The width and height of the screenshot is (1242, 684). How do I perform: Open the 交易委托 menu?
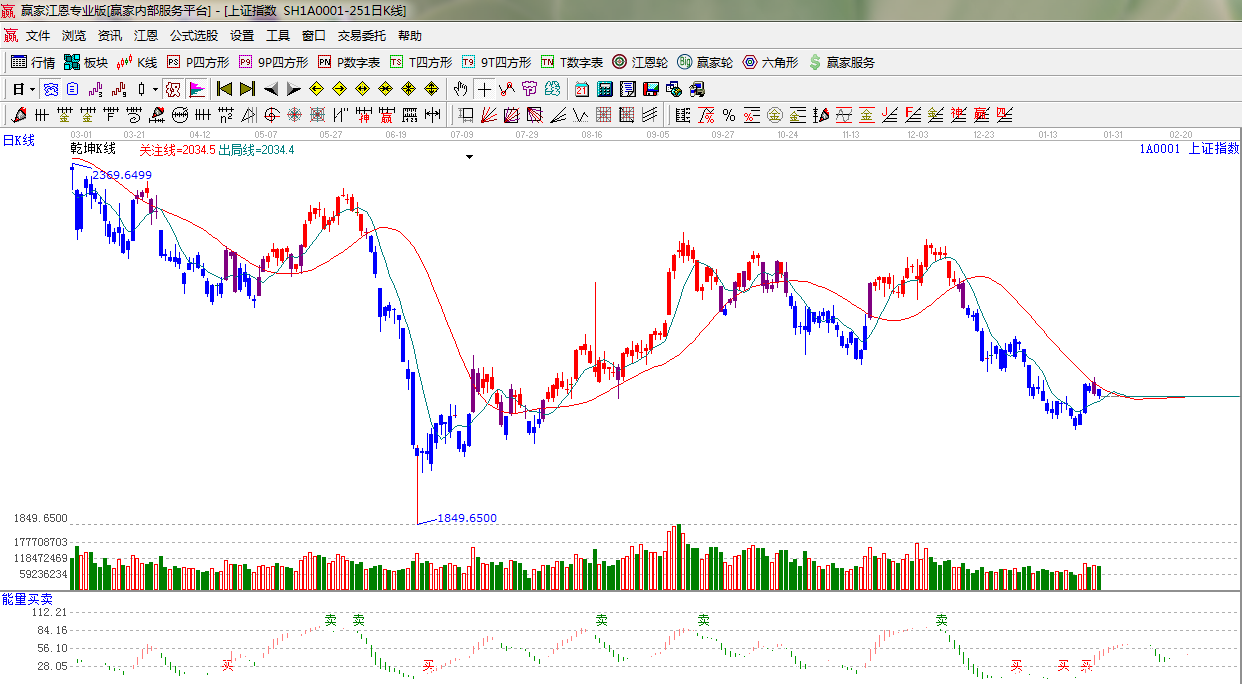point(361,35)
